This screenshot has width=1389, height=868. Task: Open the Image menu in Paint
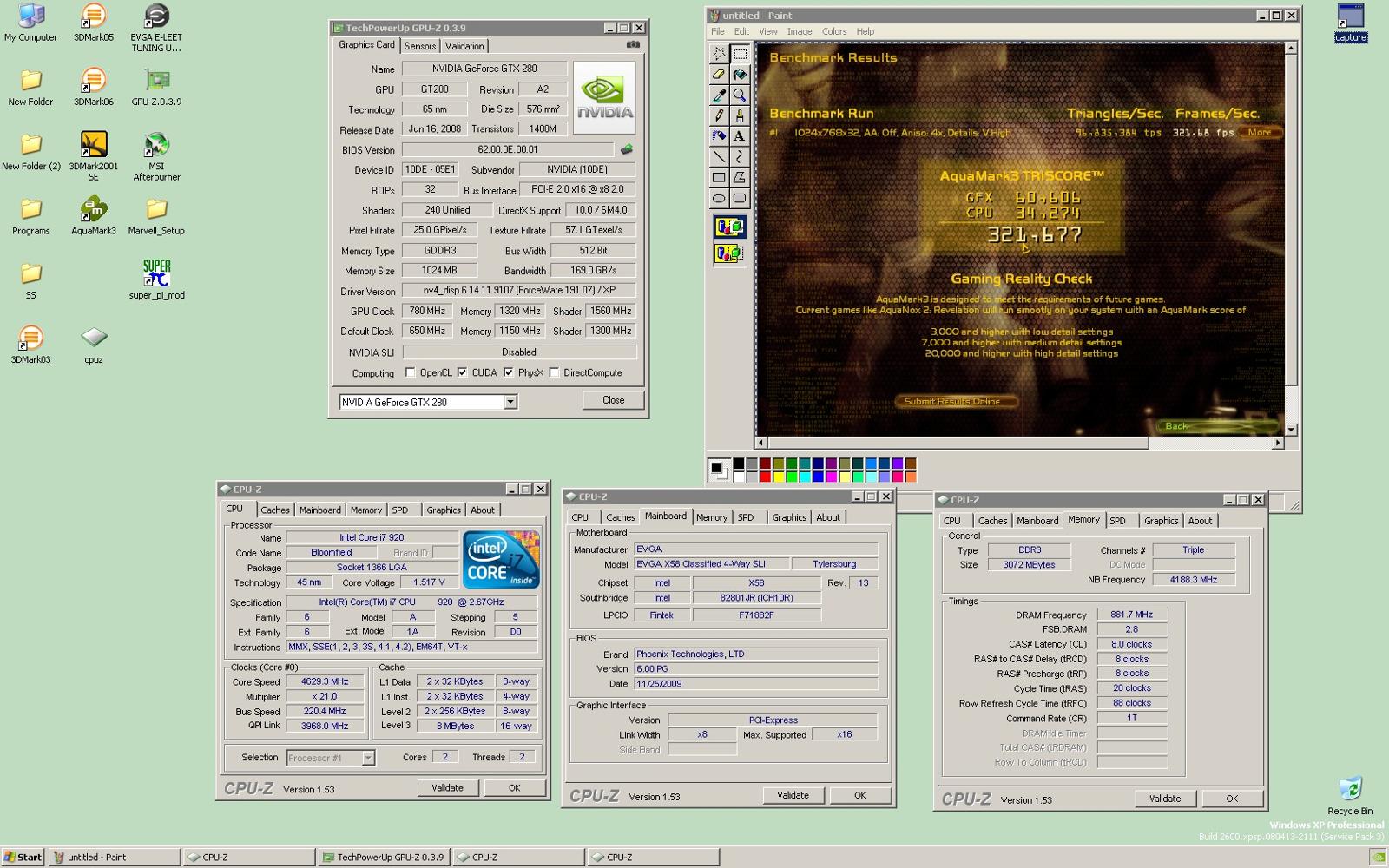point(800,31)
